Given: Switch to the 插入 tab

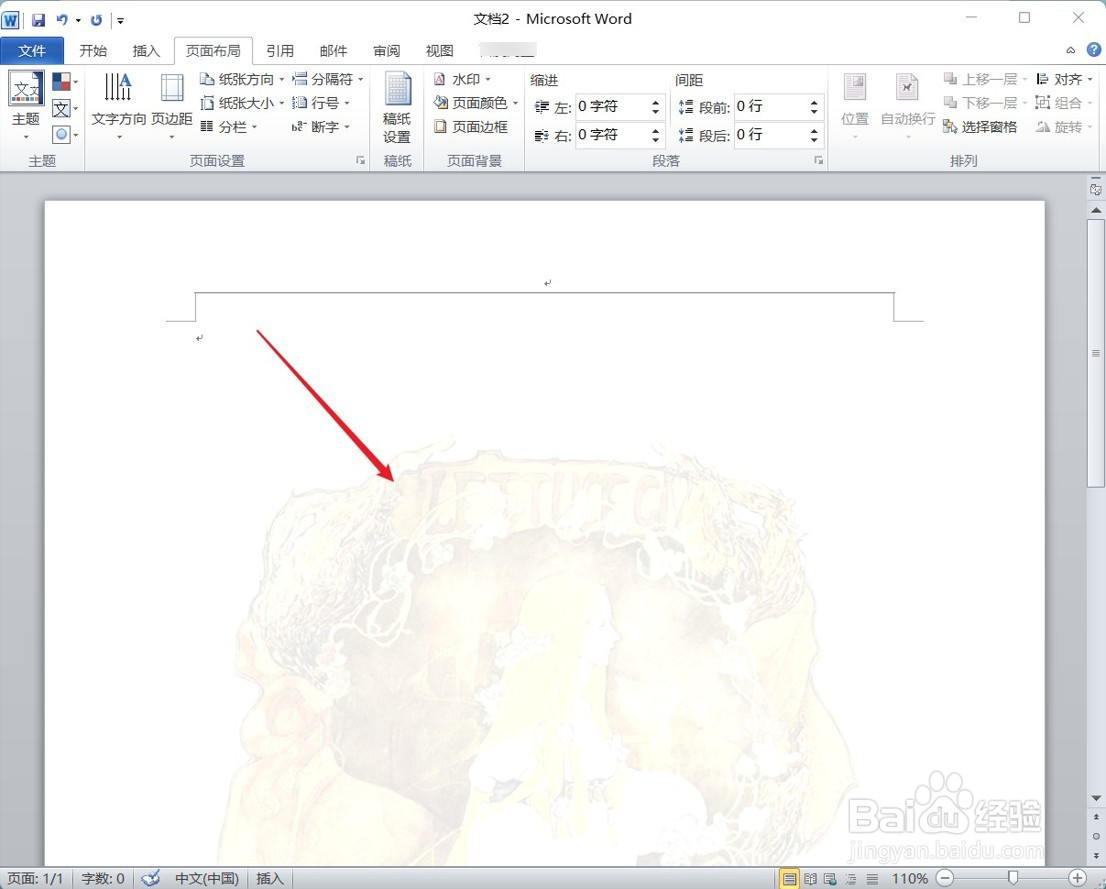Looking at the screenshot, I should click(146, 51).
